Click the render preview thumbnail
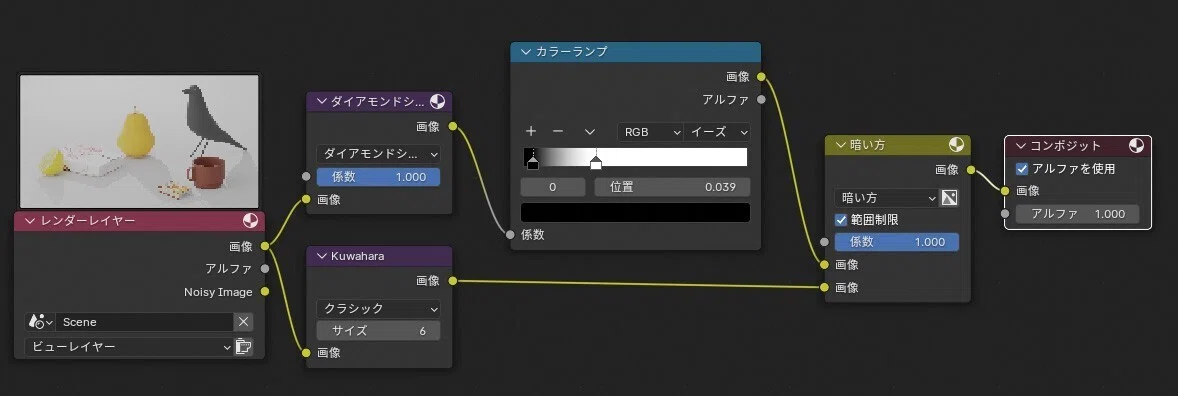Screen dimensions: 1178x396 139,141
